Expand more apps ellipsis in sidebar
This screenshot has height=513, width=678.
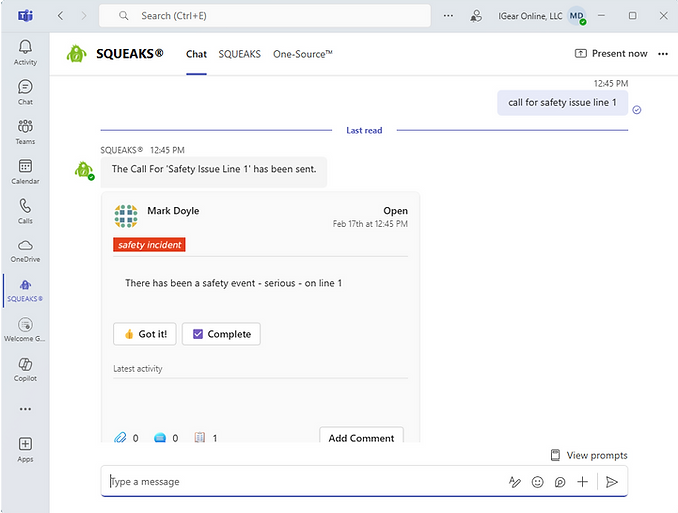click(25, 409)
